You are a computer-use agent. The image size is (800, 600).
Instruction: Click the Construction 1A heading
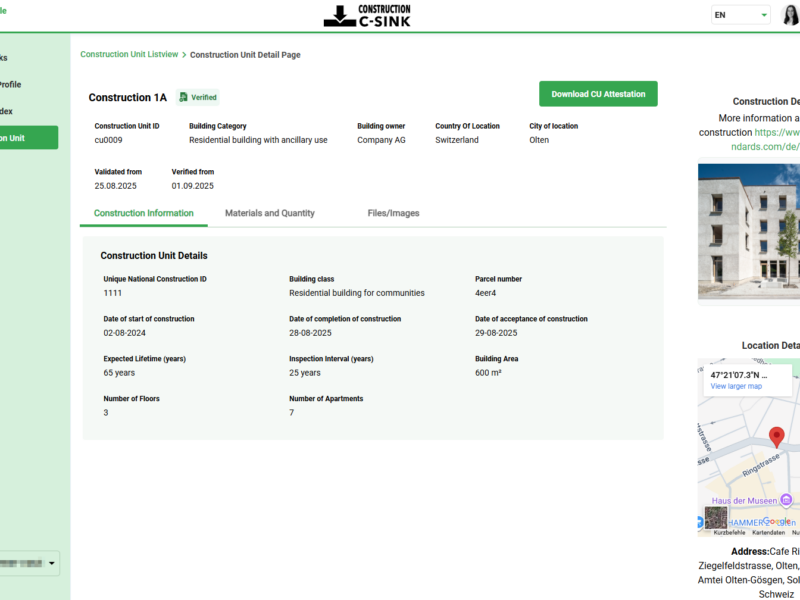[x=128, y=97]
